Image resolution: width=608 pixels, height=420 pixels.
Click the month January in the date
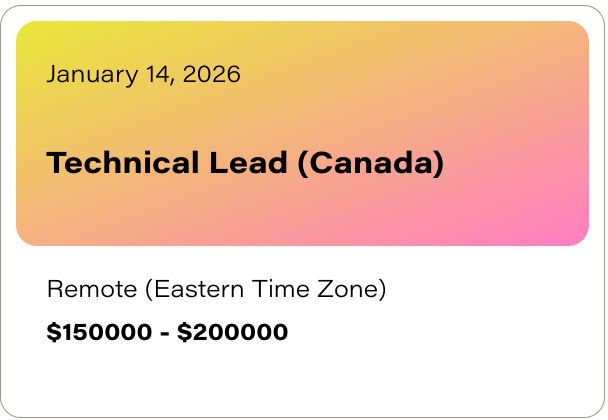click(x=92, y=74)
